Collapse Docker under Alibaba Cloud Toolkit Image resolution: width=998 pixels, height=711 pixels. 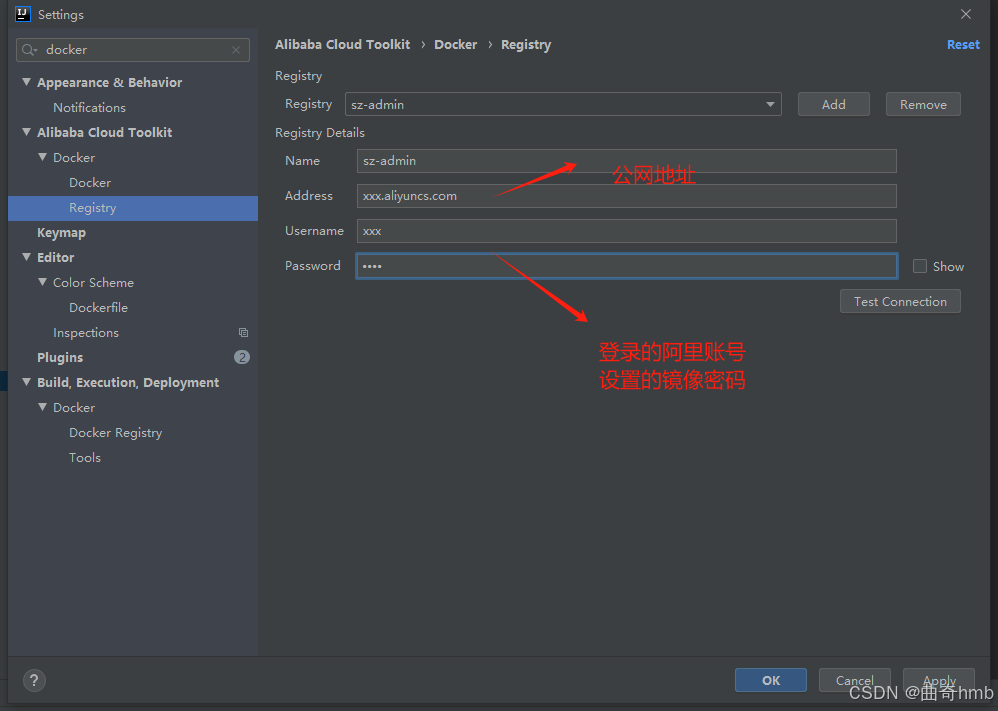click(x=43, y=157)
